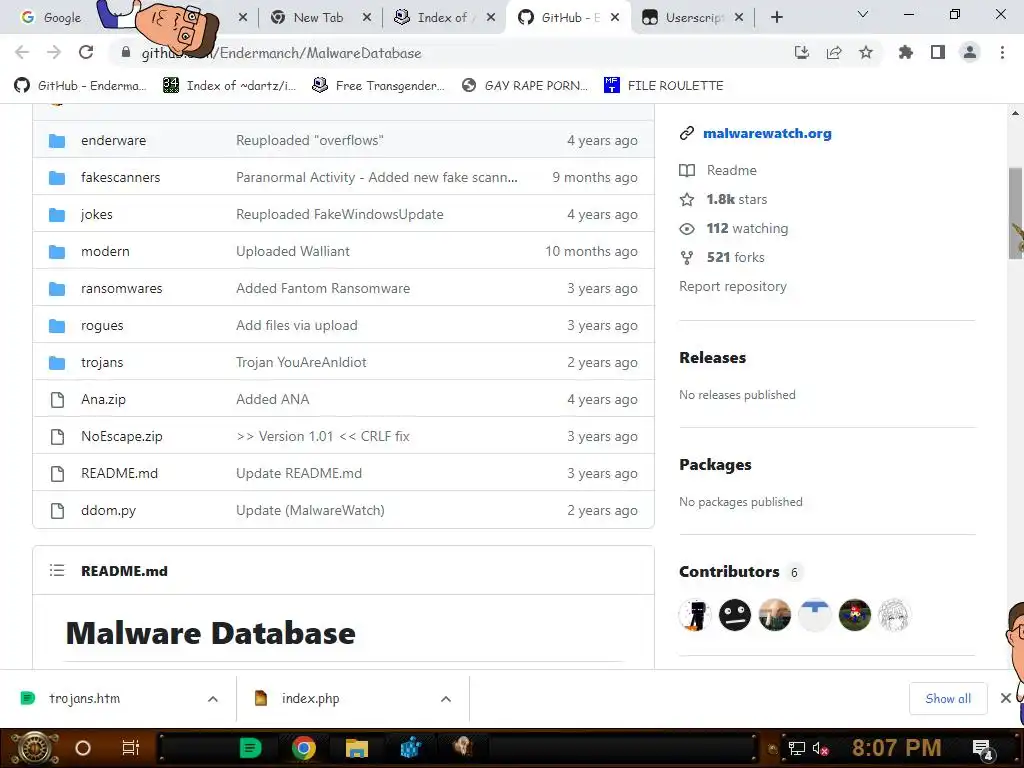The width and height of the screenshot is (1024, 768).
Task: Click the page vertical scrollbar thumb
Action: tap(1016, 214)
